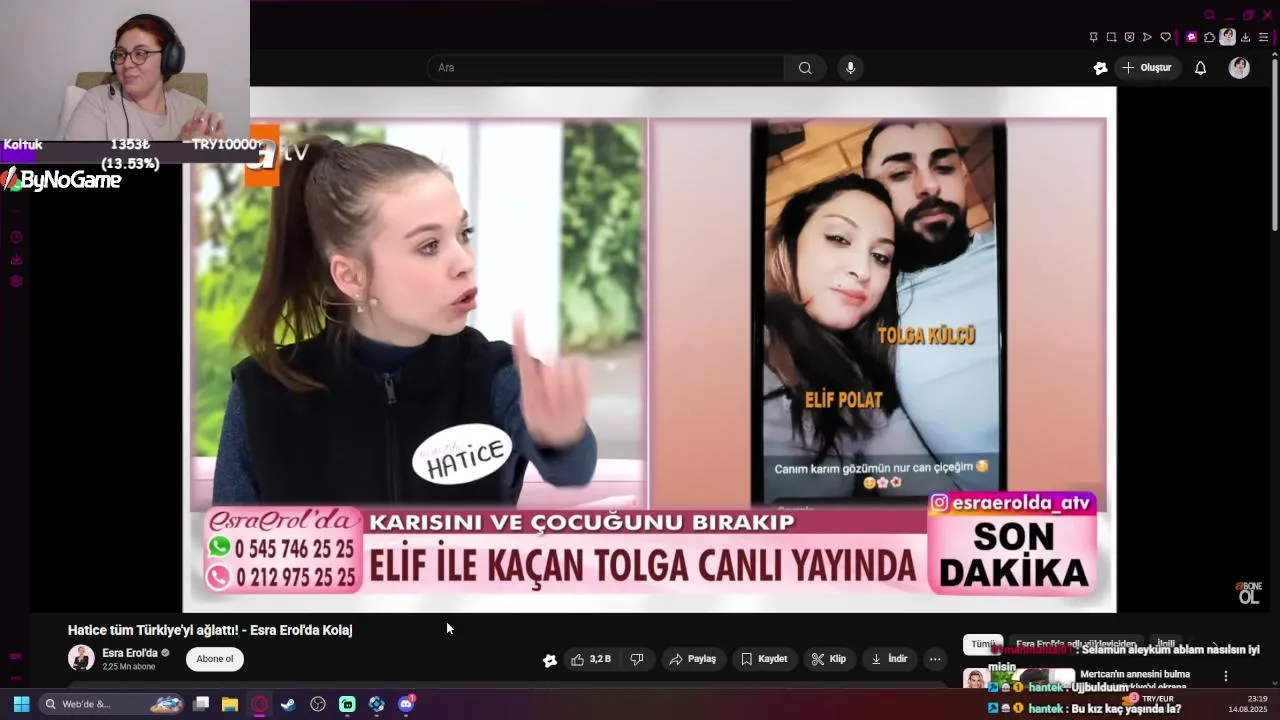The image size is (1280, 720).
Task: Click the star badge icon beside Oluştur
Action: 1100,68
